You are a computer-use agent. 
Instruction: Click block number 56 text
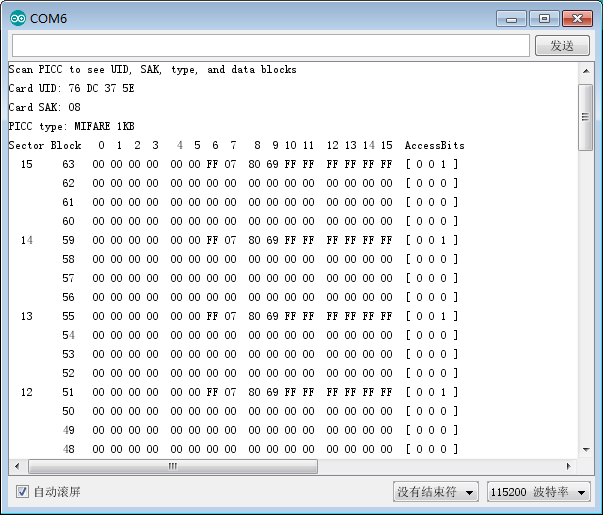tap(68, 297)
